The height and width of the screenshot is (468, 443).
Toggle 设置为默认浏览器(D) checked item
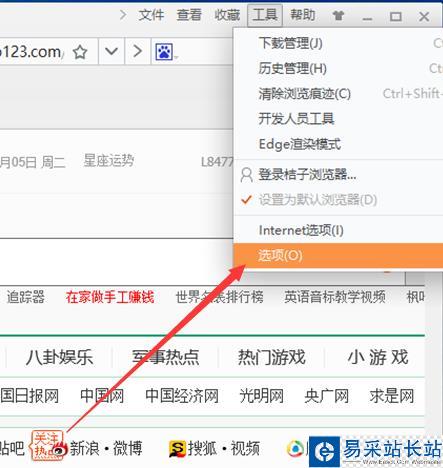tap(338, 200)
